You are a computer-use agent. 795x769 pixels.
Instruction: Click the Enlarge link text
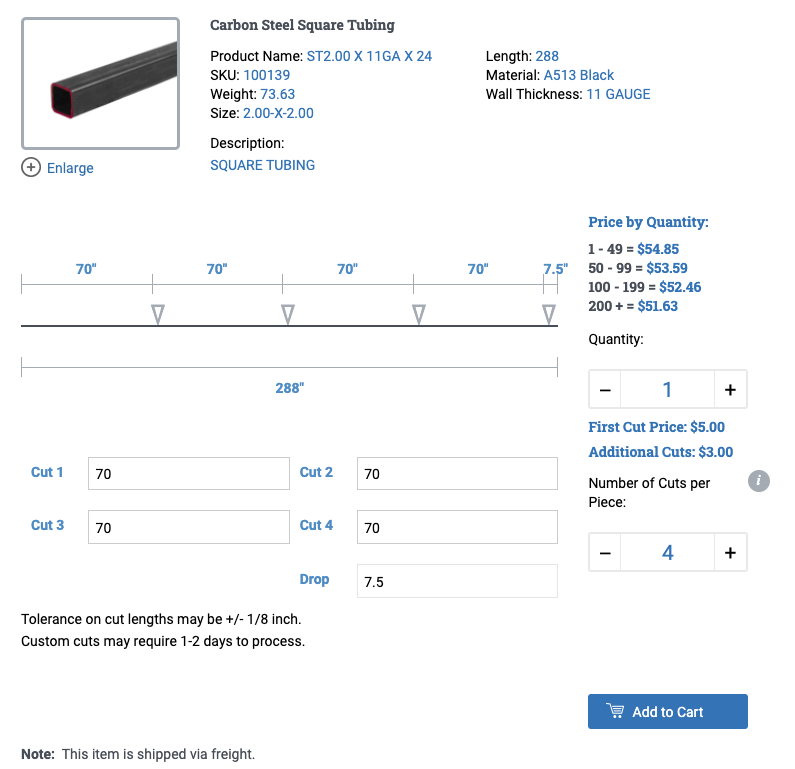coord(70,168)
